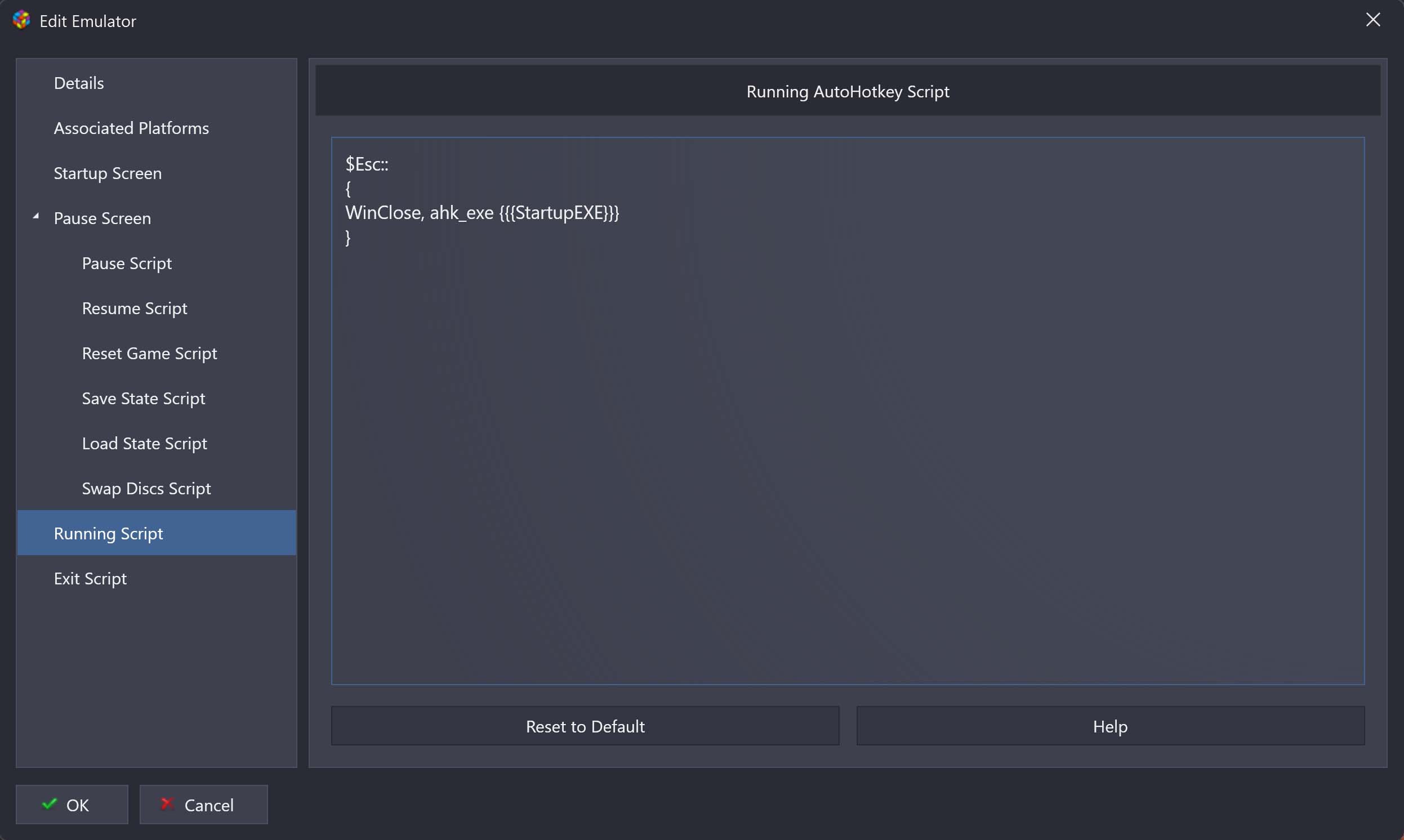The width and height of the screenshot is (1404, 840).
Task: Open Help for AutoHotkey scripts
Action: click(x=1110, y=726)
